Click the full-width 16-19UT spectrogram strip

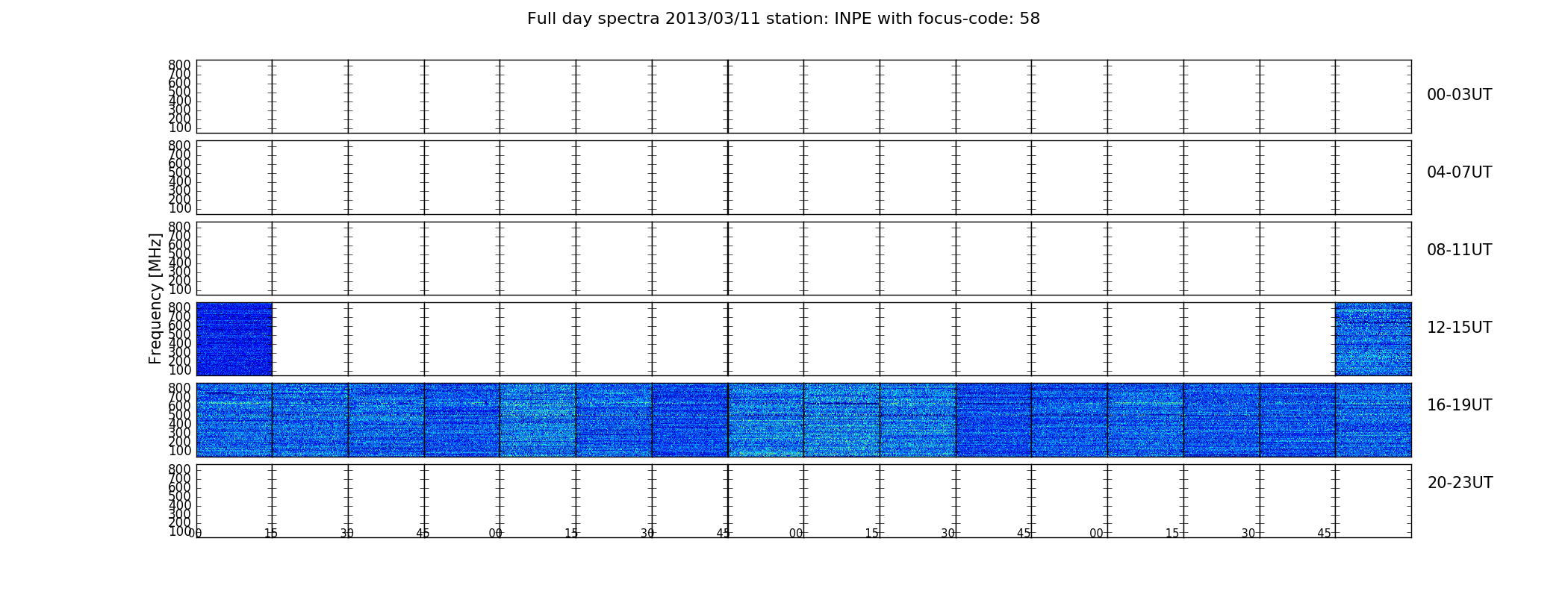[x=803, y=420]
